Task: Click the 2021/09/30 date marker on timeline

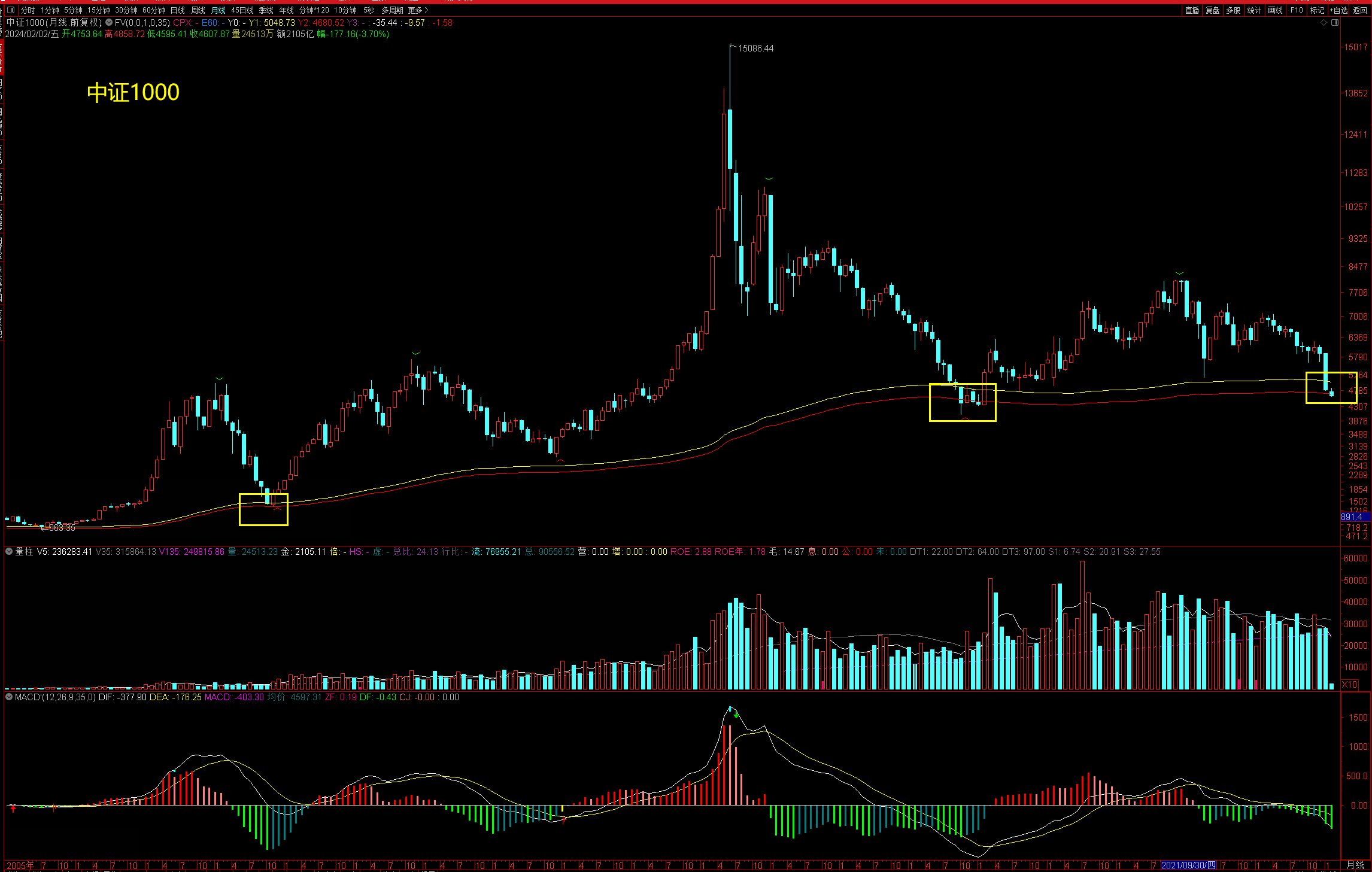Action: (x=1188, y=865)
